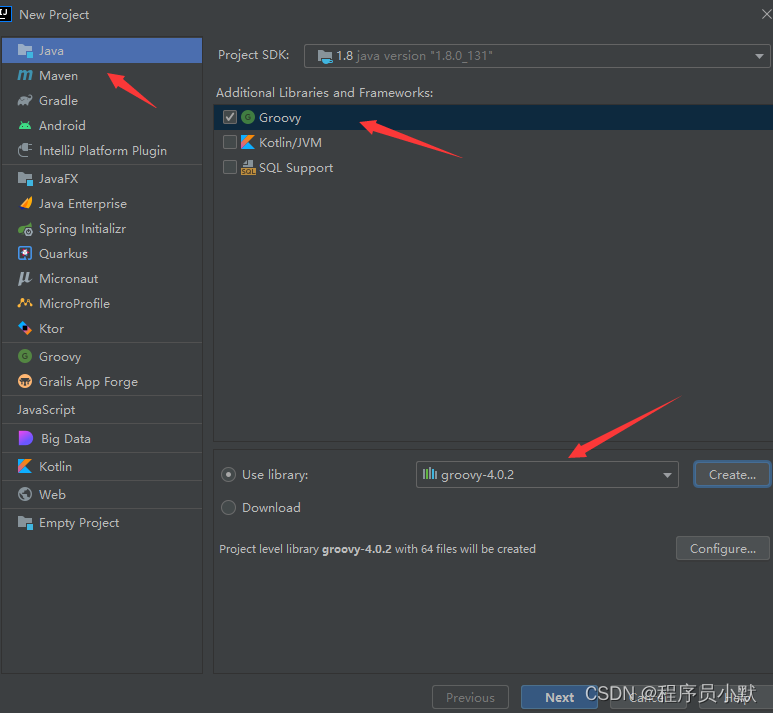This screenshot has height=713, width=773.
Task: Click the Spring Initializr leaf icon
Action: 25,229
